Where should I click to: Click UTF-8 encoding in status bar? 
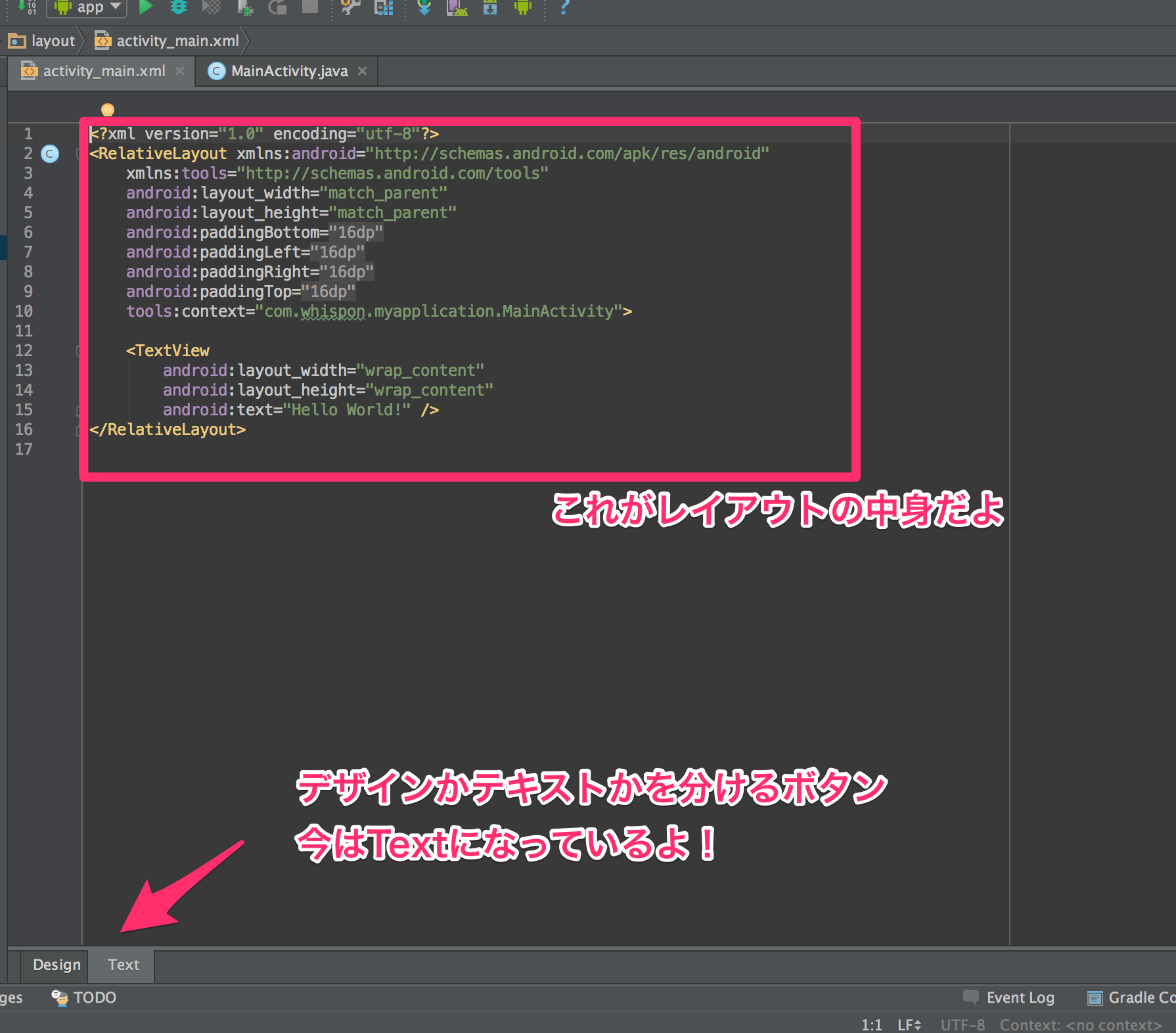962,1024
